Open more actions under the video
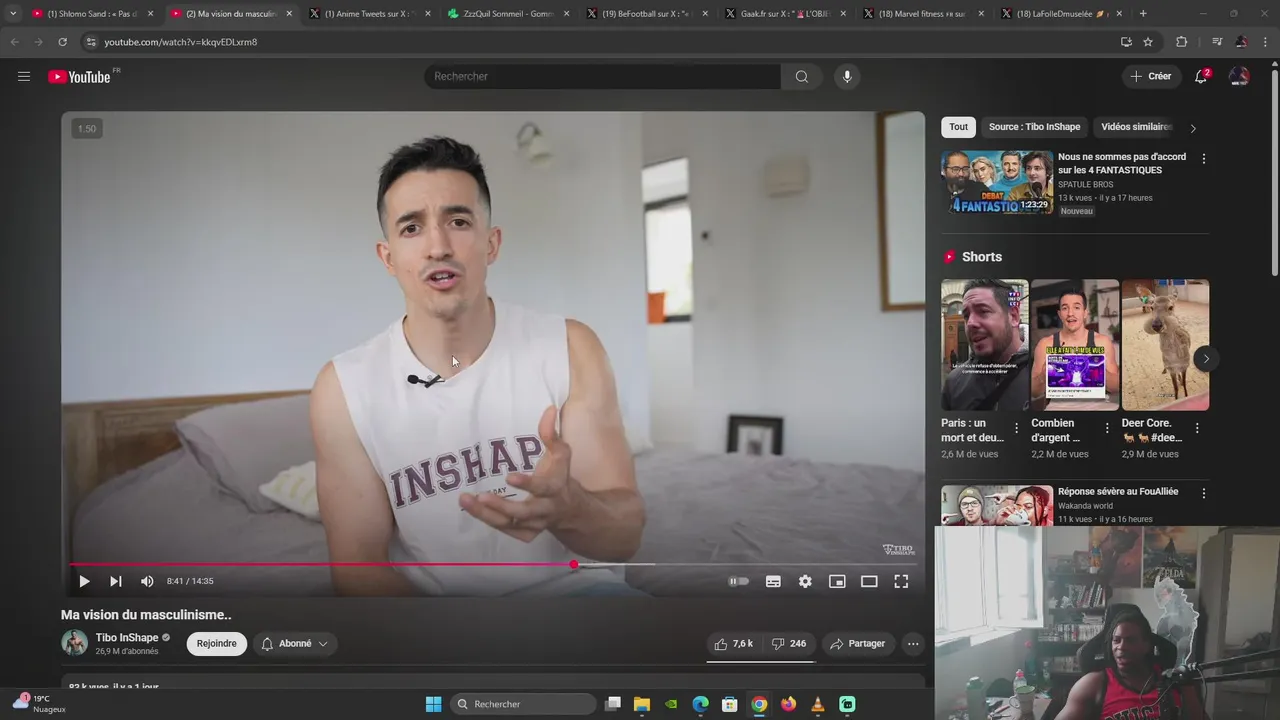 [x=913, y=644]
